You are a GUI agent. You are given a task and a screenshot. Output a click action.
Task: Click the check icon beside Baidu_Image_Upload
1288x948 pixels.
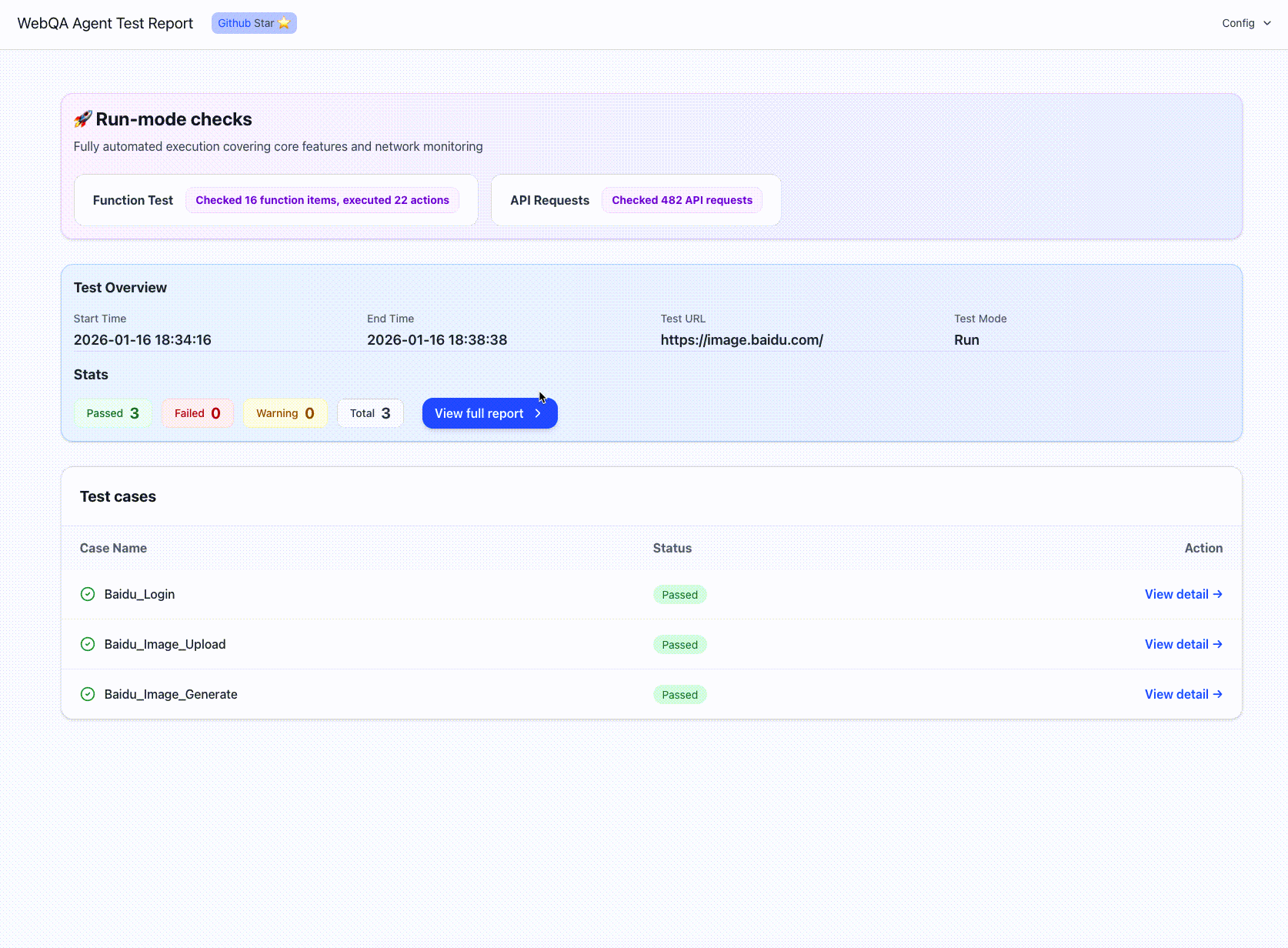(x=88, y=644)
